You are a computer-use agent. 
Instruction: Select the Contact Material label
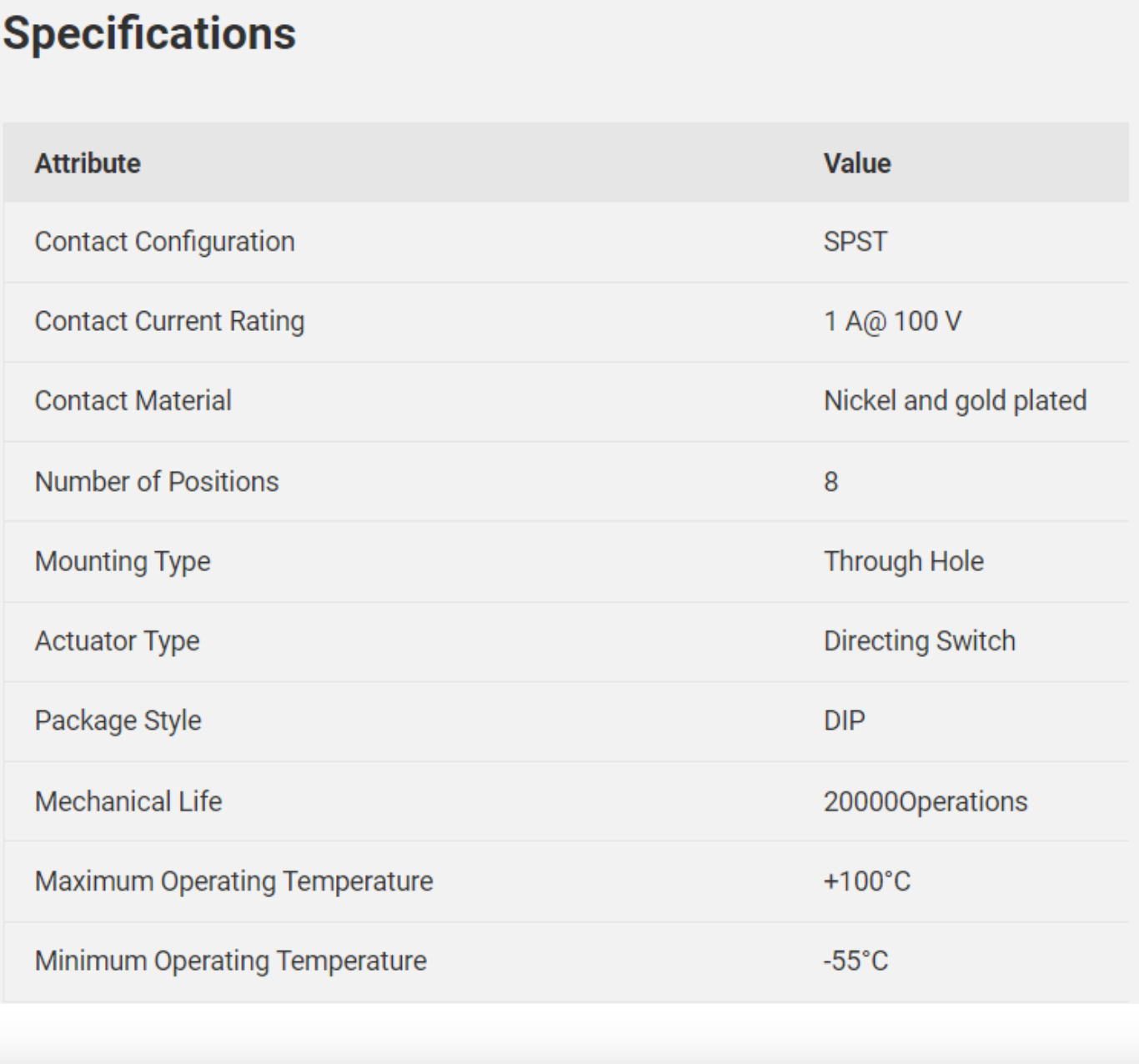click(x=133, y=401)
